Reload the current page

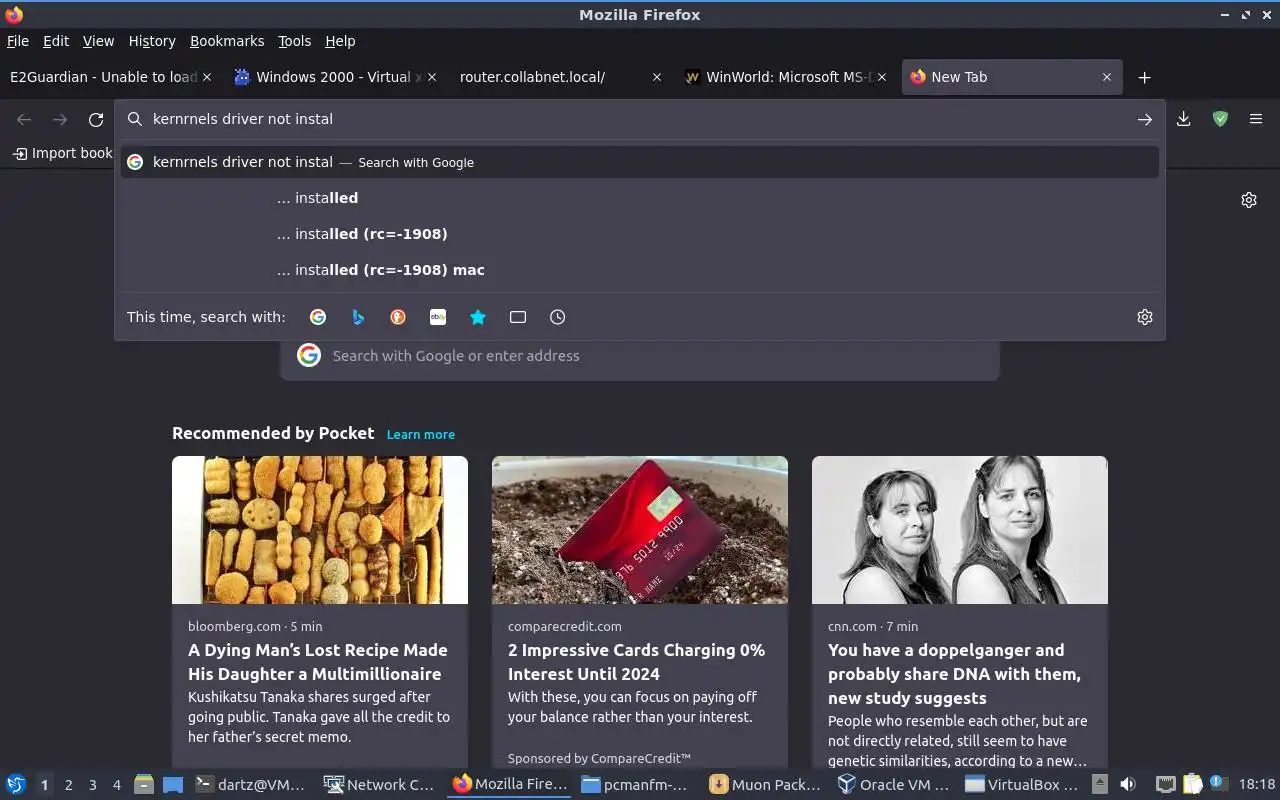[x=96, y=119]
